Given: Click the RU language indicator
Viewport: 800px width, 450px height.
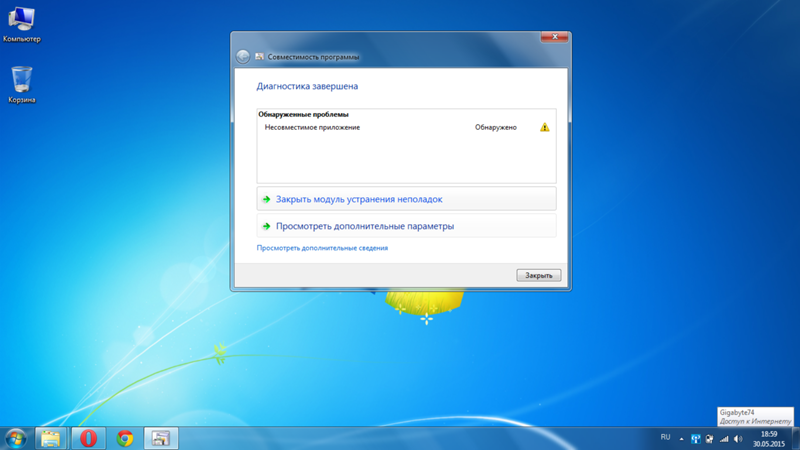Looking at the screenshot, I should click(x=665, y=437).
